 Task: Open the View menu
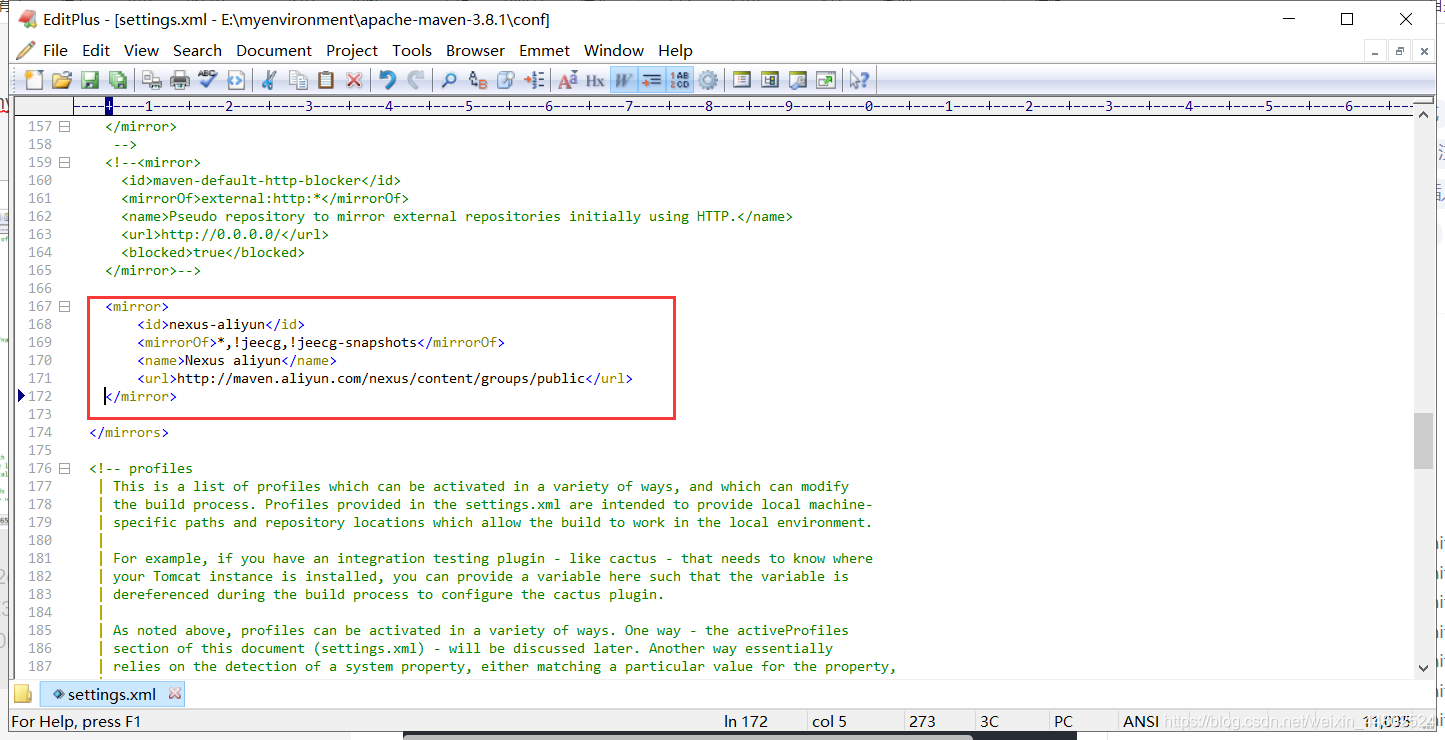(x=141, y=50)
